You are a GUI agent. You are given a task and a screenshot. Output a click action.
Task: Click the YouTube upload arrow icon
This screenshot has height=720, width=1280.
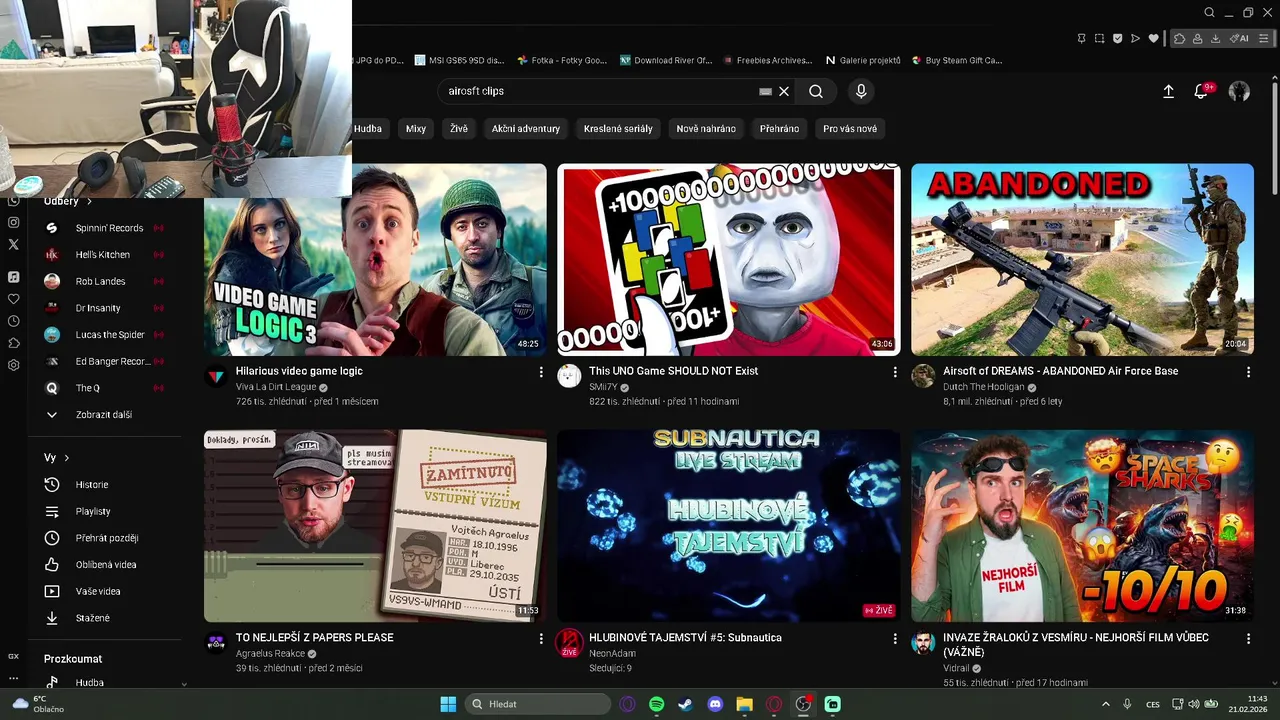(1168, 91)
